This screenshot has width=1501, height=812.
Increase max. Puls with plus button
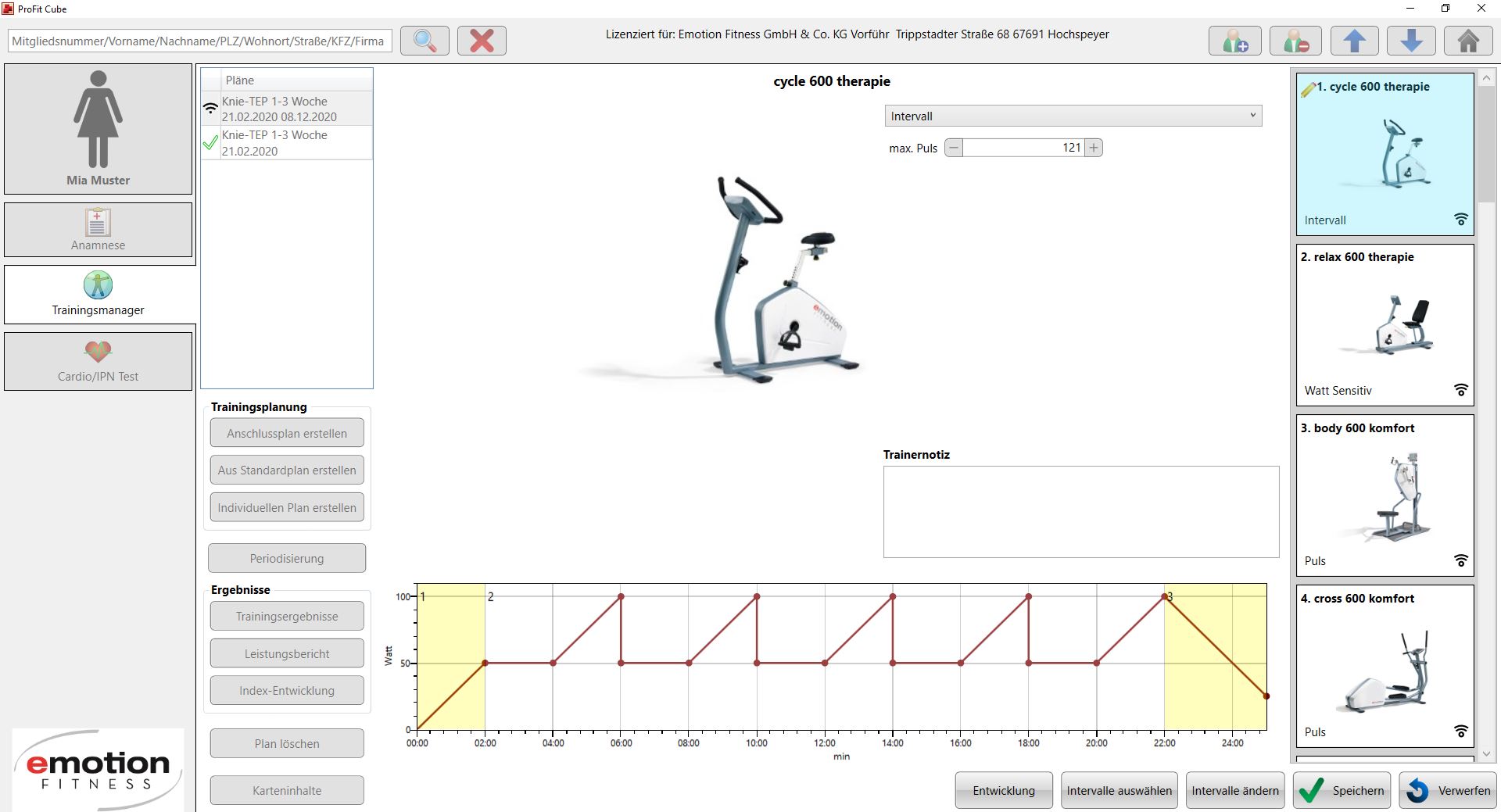[x=1094, y=148]
